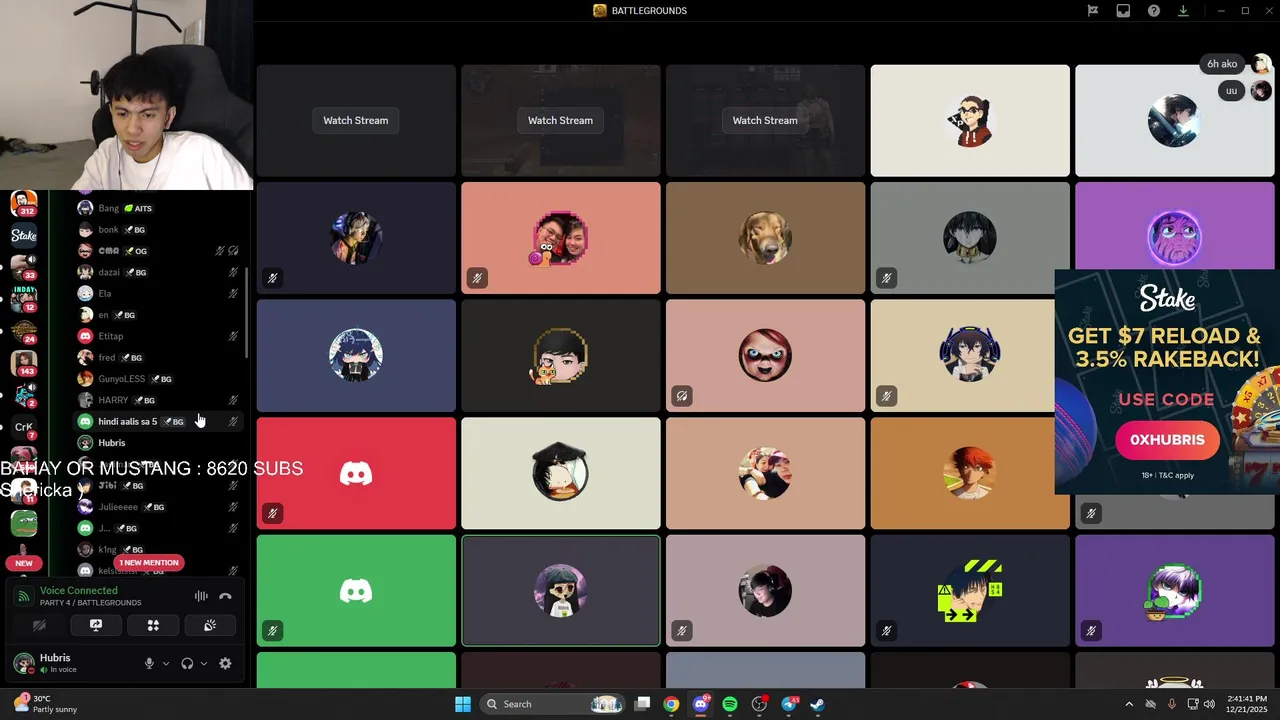Open the CrK server icon
Screen dimensions: 1280x720
pyautogui.click(x=24, y=427)
